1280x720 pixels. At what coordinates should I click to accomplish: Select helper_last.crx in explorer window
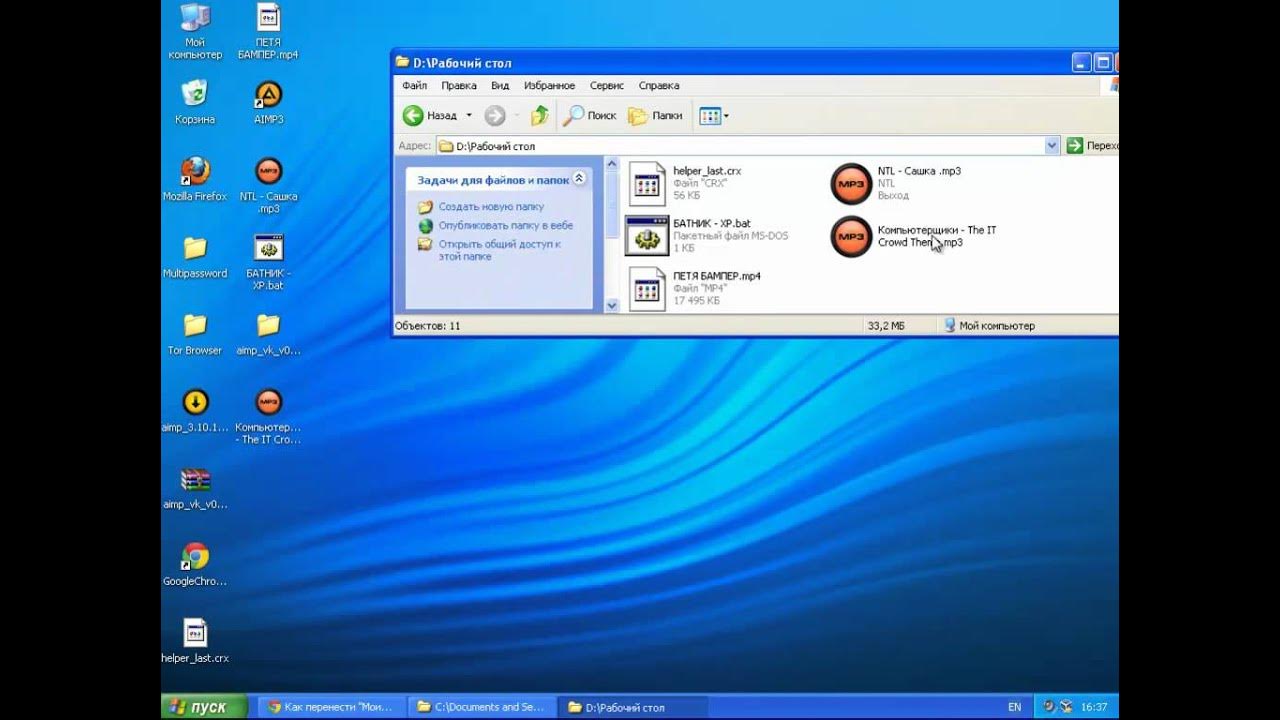685,183
